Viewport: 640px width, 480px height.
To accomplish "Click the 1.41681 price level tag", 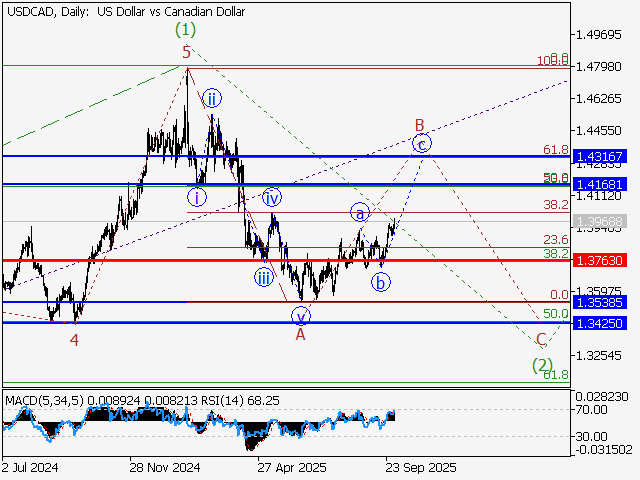I will 600,185.
